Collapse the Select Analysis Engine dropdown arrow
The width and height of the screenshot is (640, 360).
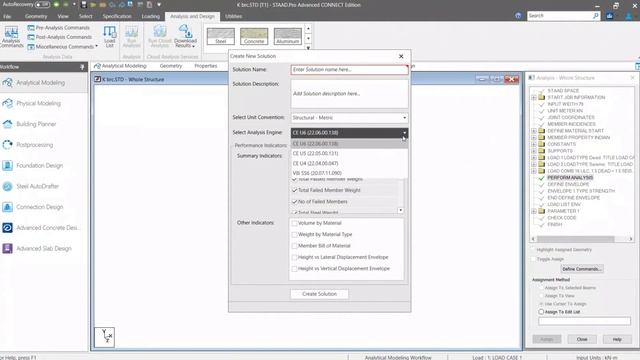(404, 133)
